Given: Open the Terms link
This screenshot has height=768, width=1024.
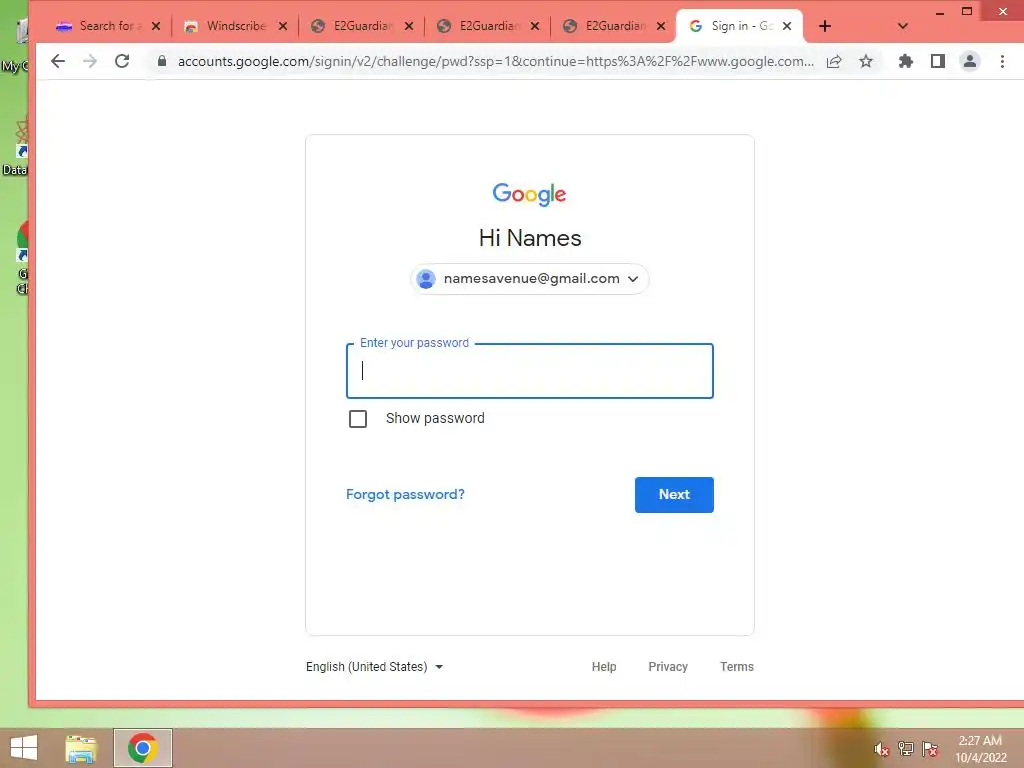Looking at the screenshot, I should coord(737,667).
